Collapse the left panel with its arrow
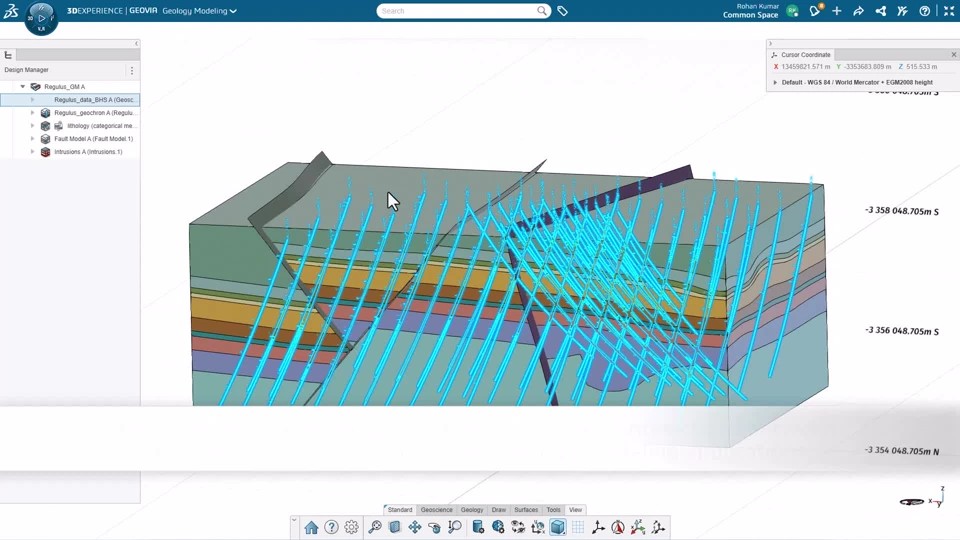The image size is (960, 540). click(x=137, y=43)
